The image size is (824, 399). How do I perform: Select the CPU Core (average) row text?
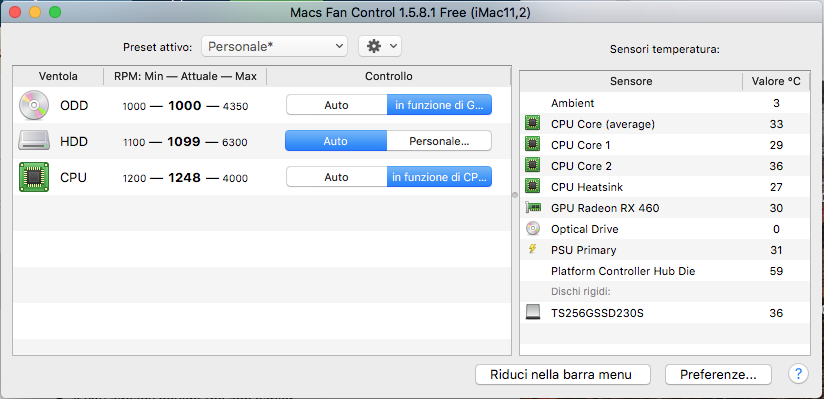tap(603, 124)
